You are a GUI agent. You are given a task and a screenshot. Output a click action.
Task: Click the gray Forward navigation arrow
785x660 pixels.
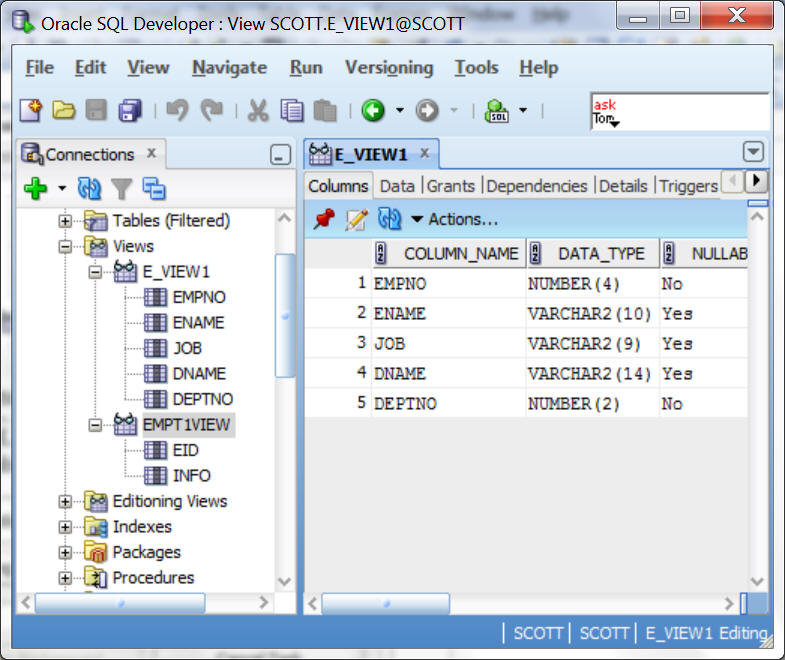[427, 110]
